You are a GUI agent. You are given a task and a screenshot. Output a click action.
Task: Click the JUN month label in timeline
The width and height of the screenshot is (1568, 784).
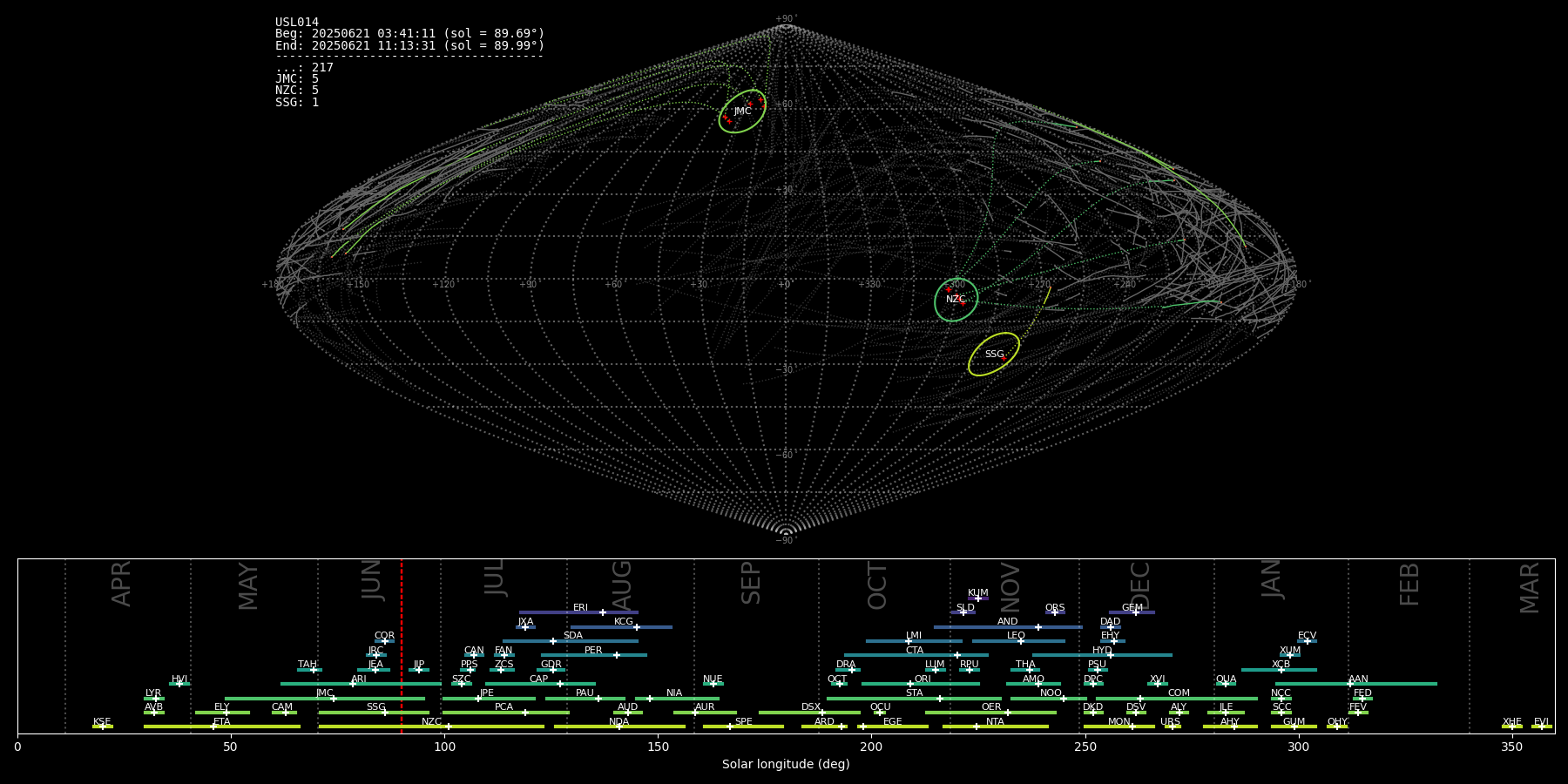(372, 580)
